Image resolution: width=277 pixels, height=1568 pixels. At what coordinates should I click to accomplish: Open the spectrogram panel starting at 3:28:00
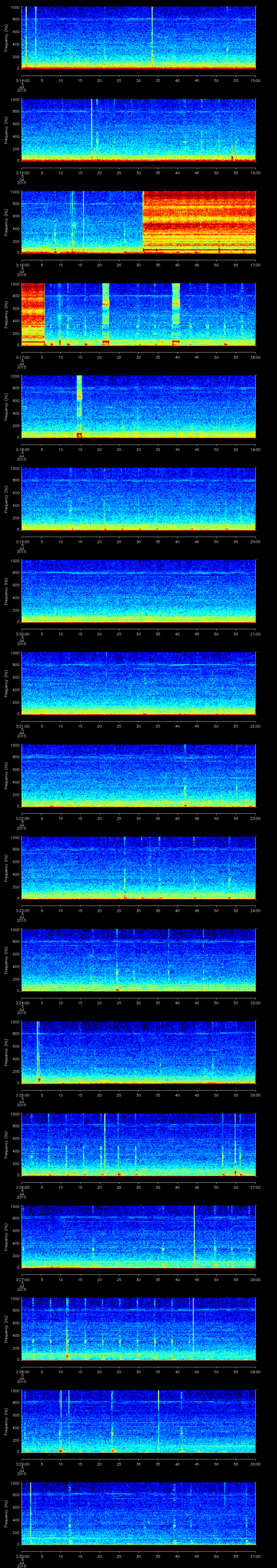coord(138,1329)
